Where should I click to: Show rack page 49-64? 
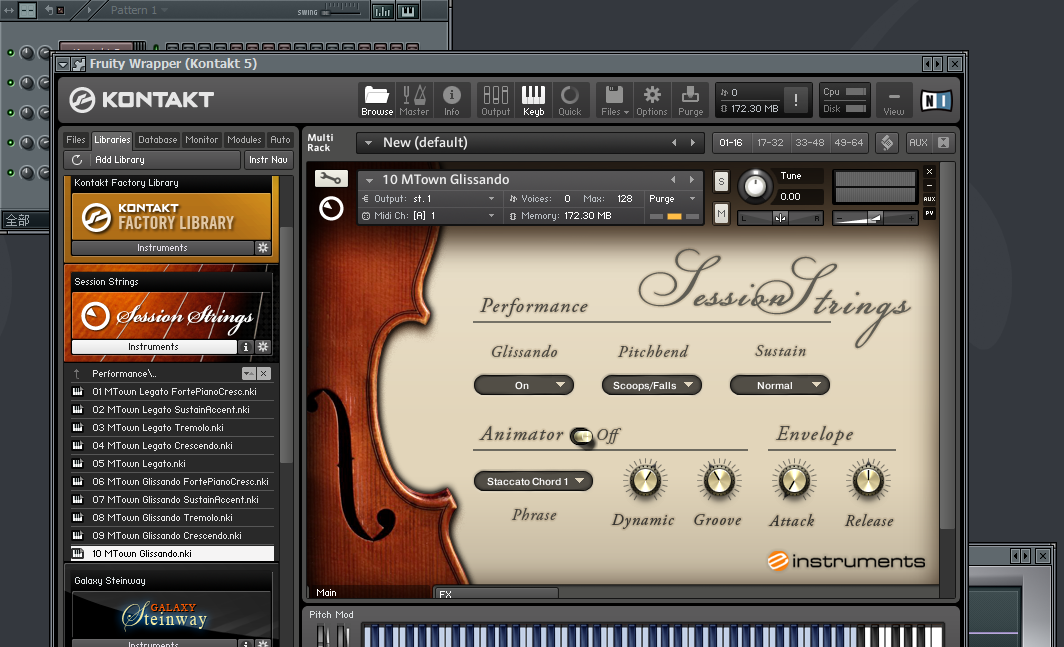tap(849, 143)
